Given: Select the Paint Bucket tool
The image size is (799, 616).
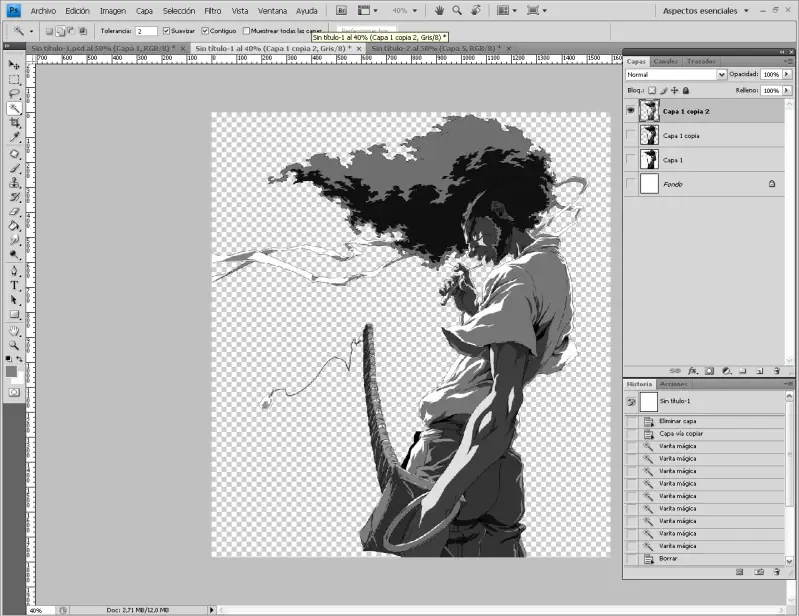Looking at the screenshot, I should (x=14, y=226).
